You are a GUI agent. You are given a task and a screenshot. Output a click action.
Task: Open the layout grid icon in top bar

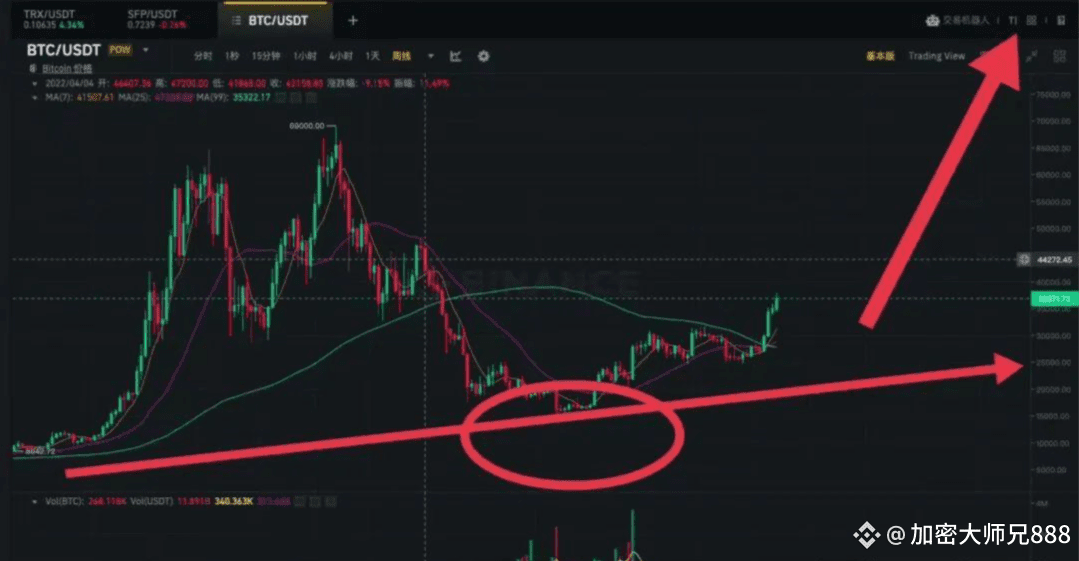(x=1031, y=21)
